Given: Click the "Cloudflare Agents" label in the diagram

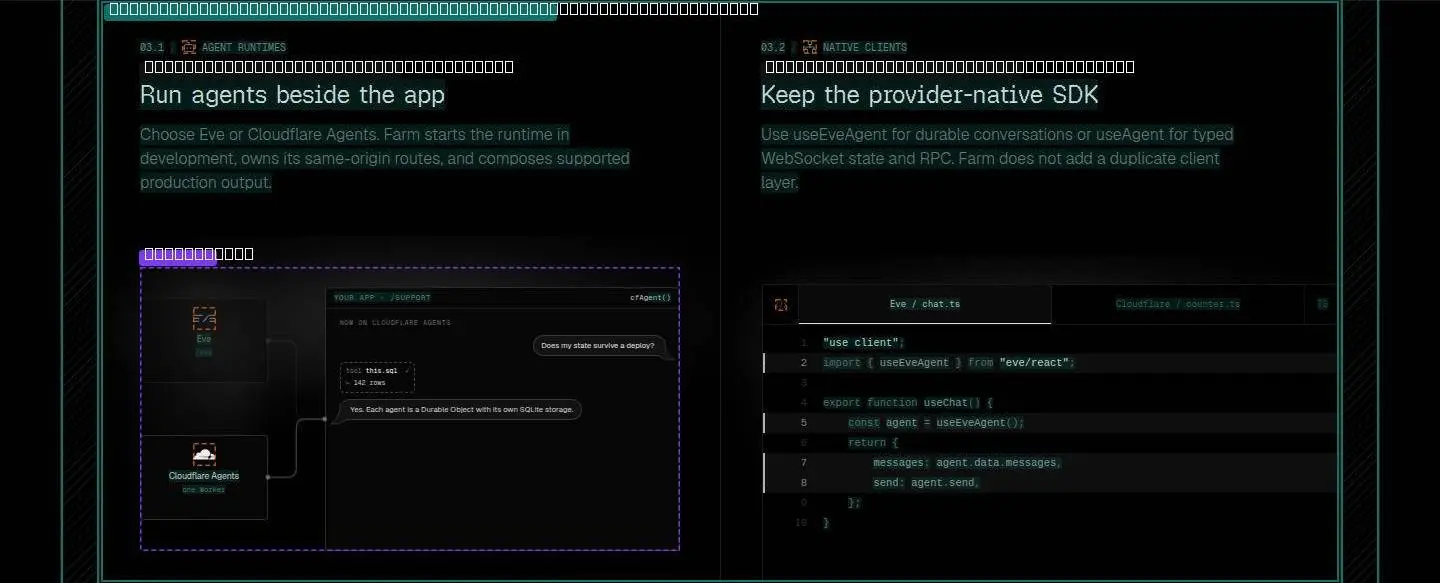Looking at the screenshot, I should (204, 476).
